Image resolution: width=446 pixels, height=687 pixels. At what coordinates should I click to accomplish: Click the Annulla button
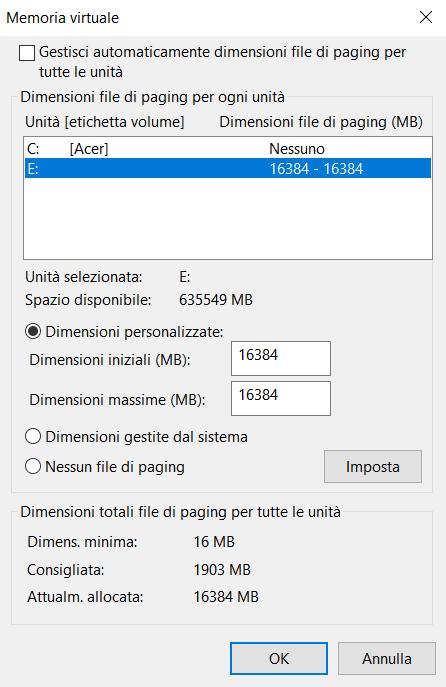coord(386,659)
